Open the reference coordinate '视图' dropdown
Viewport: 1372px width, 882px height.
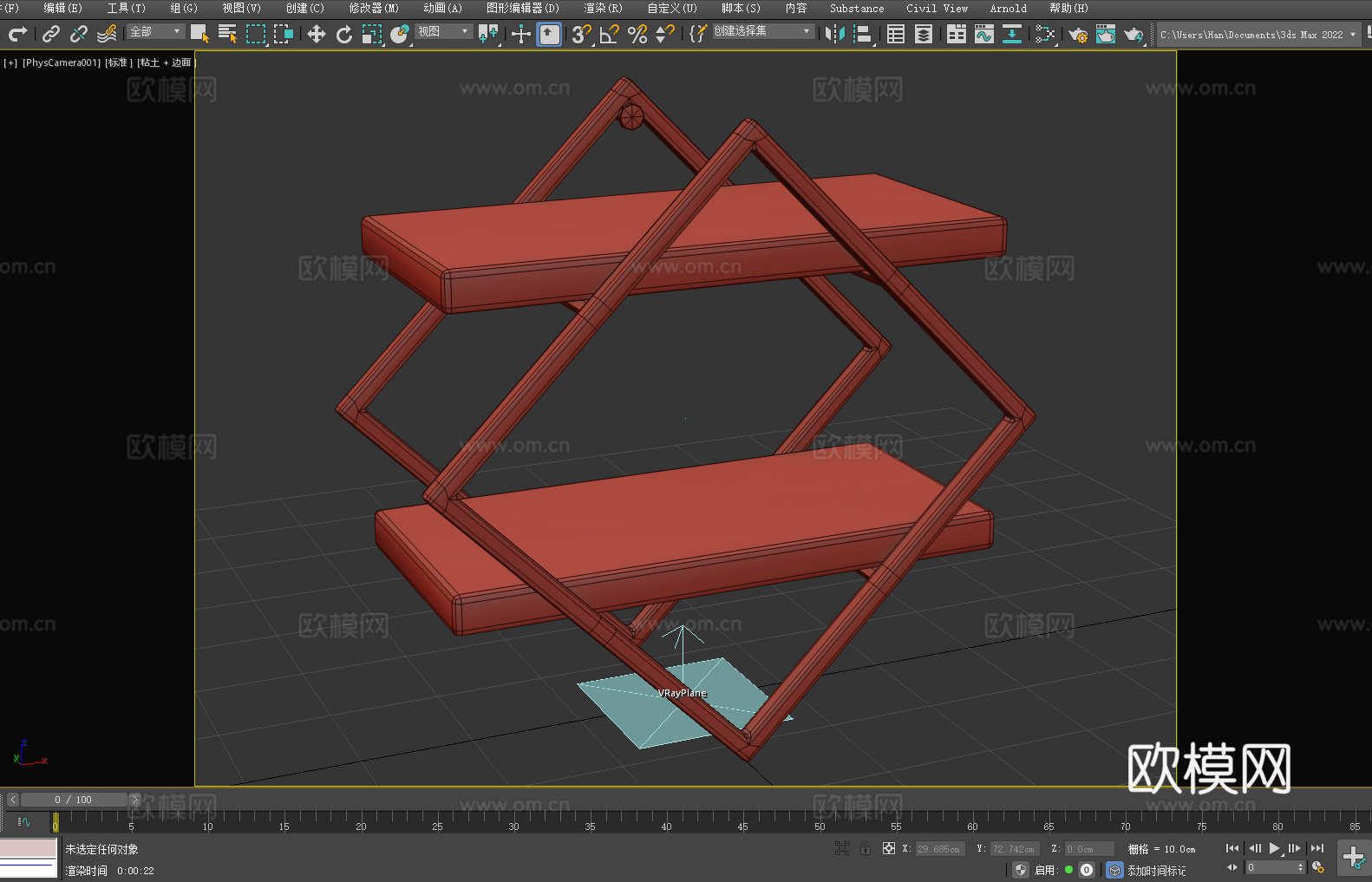[x=444, y=31]
